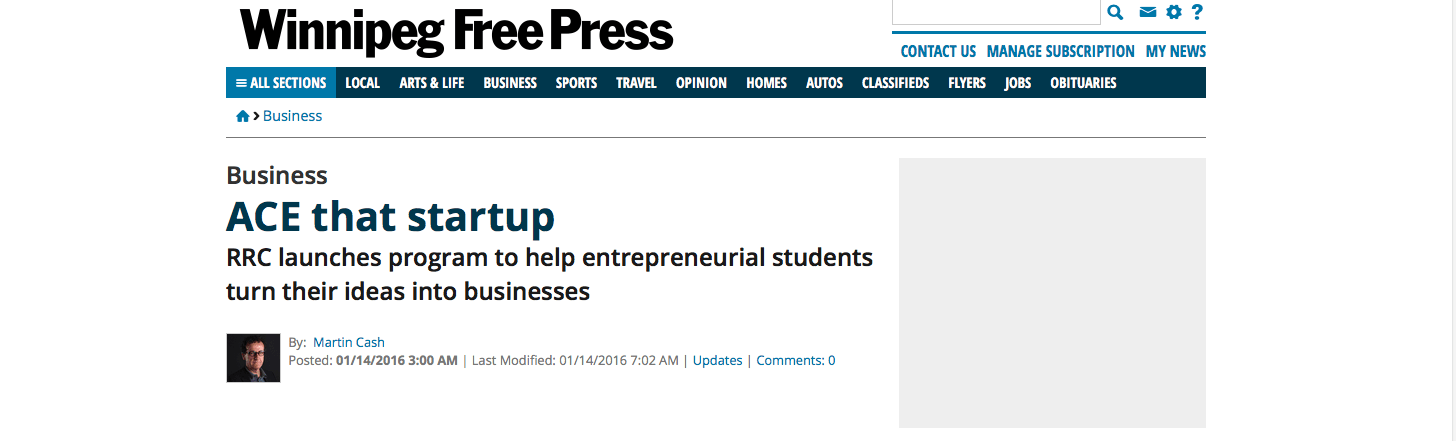Go to the Obituaries section
This screenshot has width=1456, height=441.
click(1083, 83)
